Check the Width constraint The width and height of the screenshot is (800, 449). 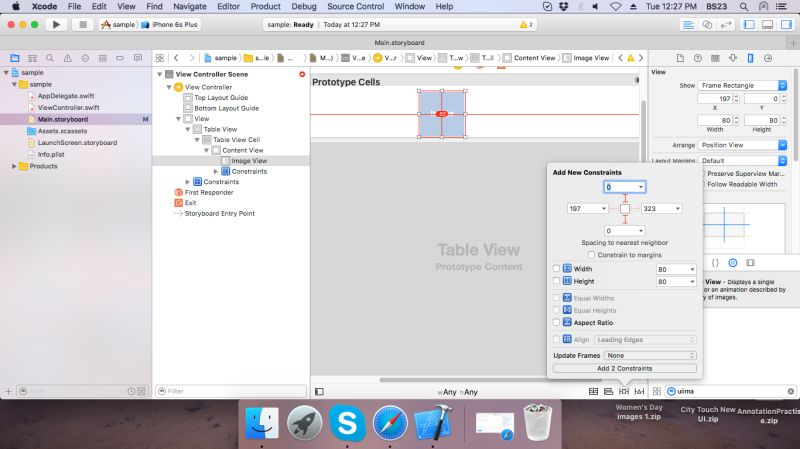(557, 268)
